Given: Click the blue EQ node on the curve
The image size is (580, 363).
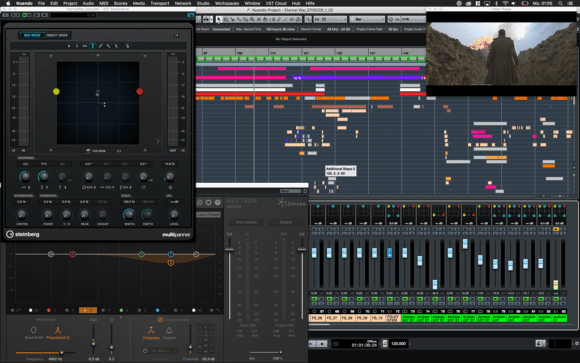Looking at the screenshot, I should [x=171, y=254].
